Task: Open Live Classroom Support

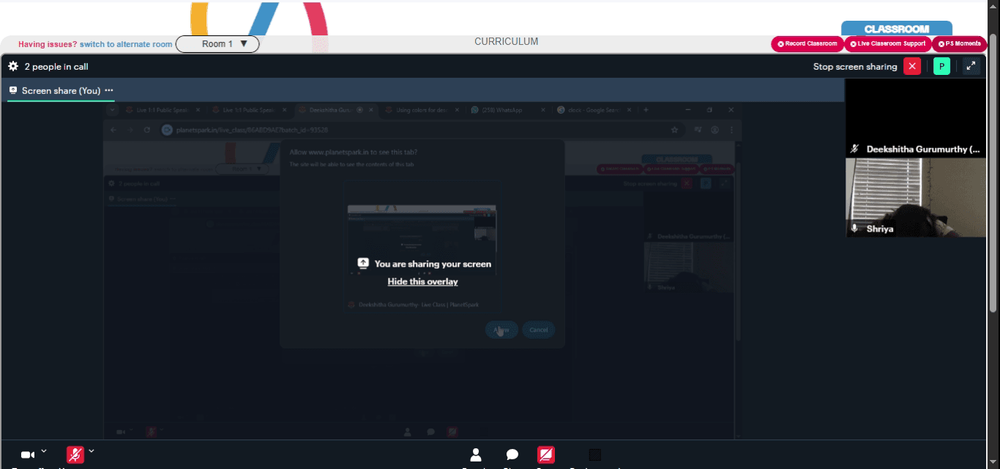Action: pyautogui.click(x=887, y=44)
